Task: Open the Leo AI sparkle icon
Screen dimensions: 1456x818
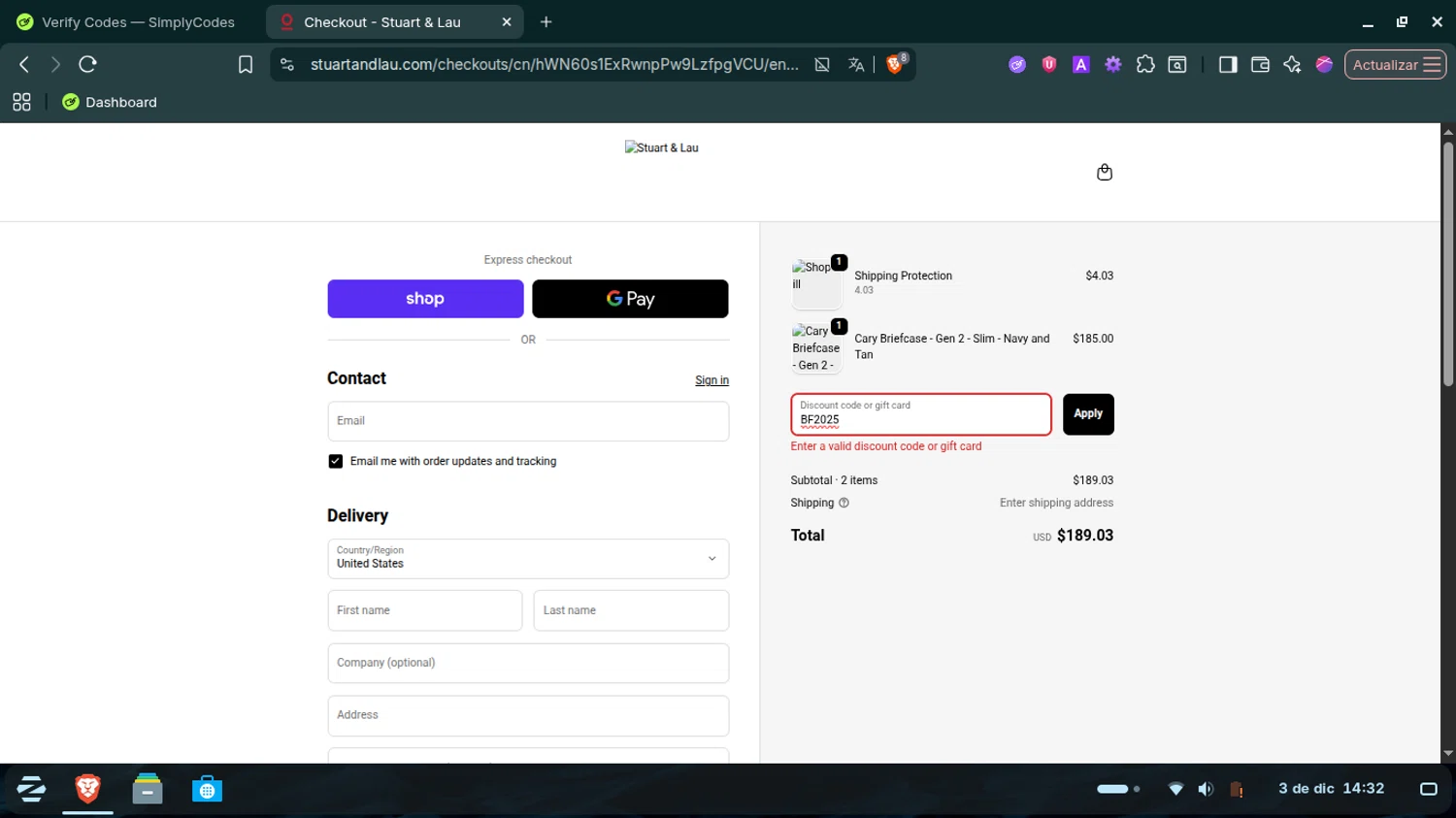Action: 1292,64
